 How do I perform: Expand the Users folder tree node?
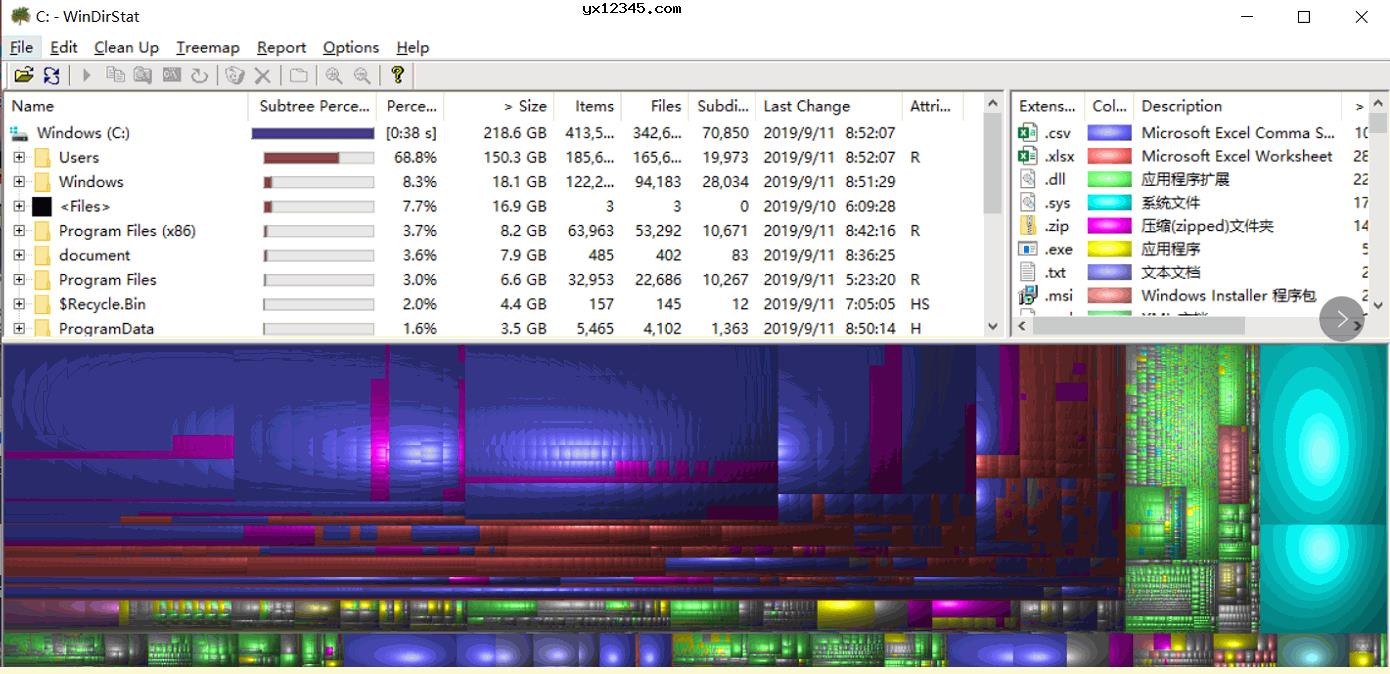pos(19,157)
